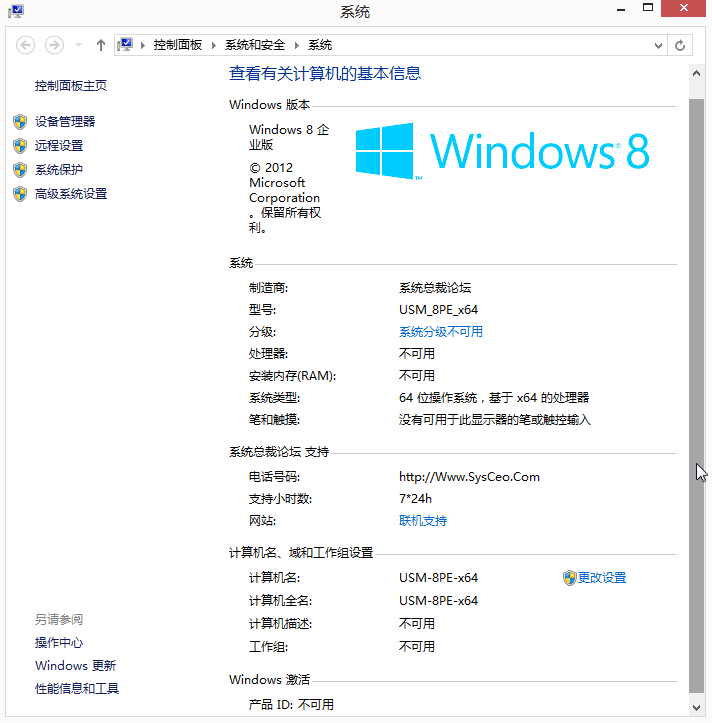Open 操作中心 link

59,642
